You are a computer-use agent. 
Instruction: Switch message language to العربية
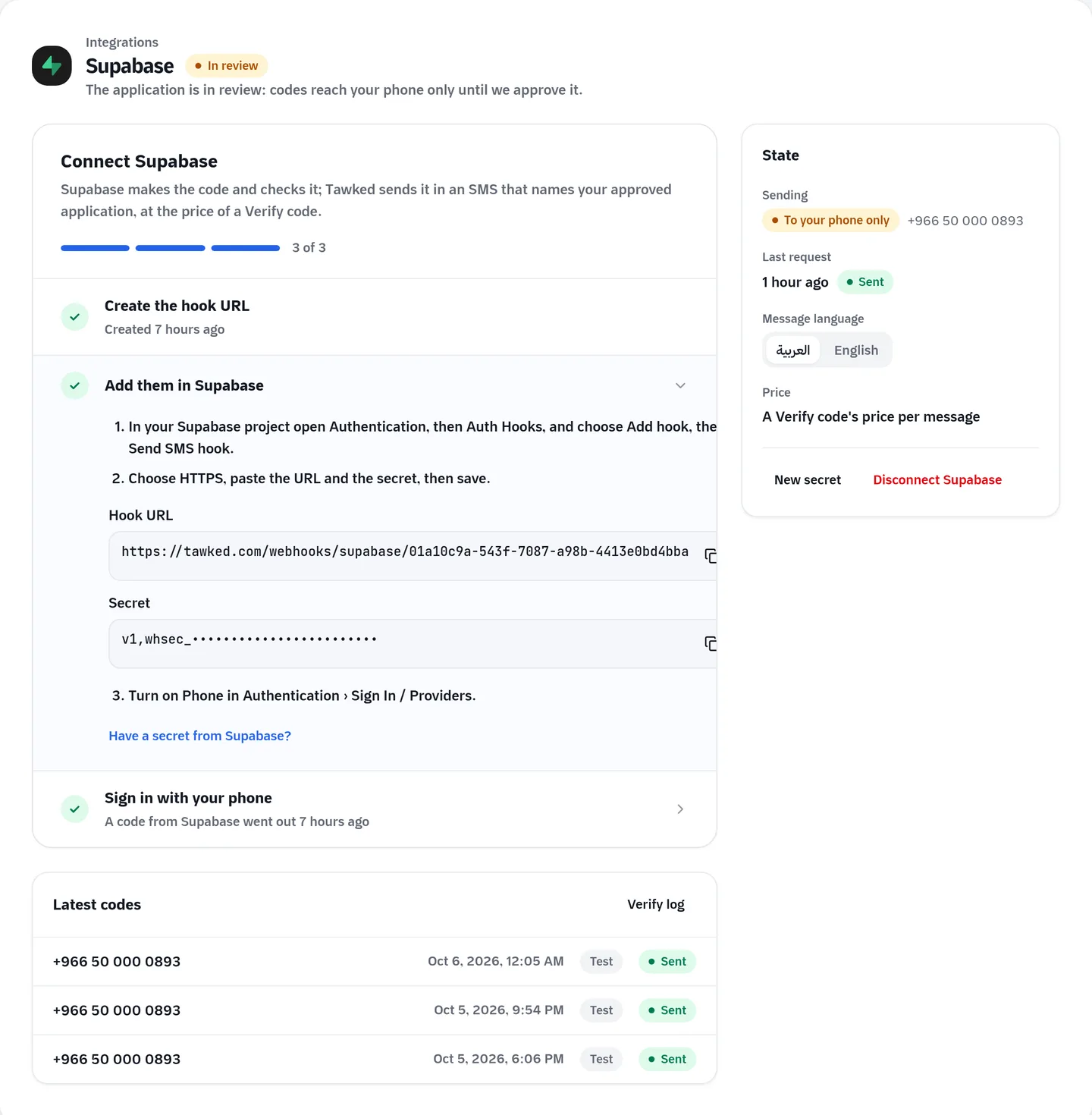tap(793, 350)
